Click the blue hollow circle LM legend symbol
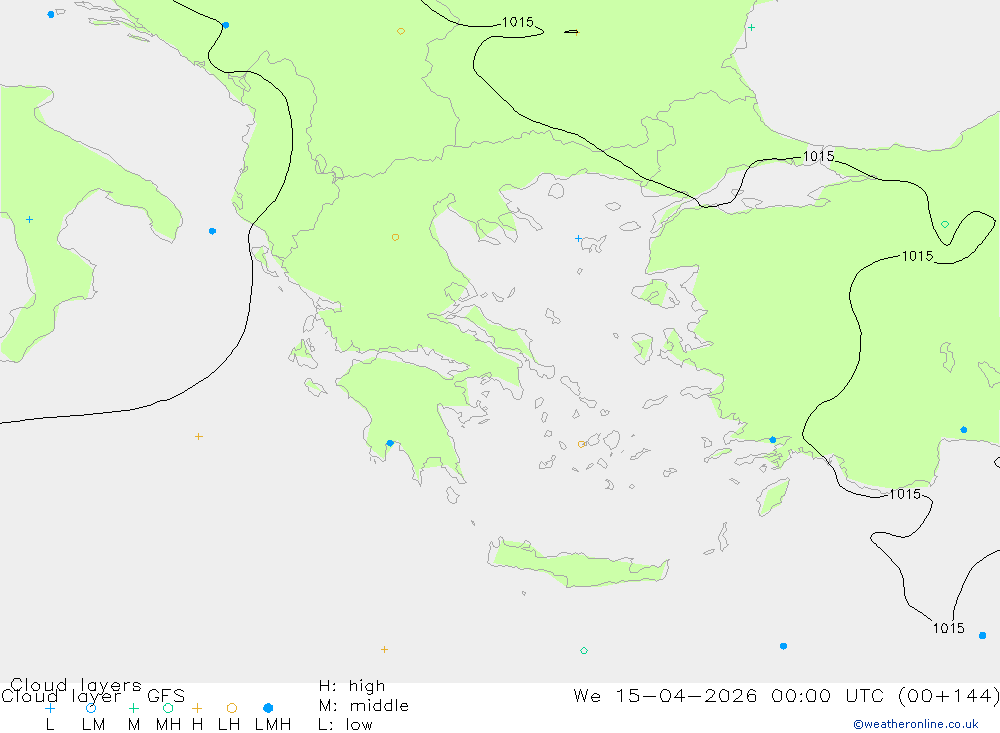1000x733 pixels. point(91,708)
